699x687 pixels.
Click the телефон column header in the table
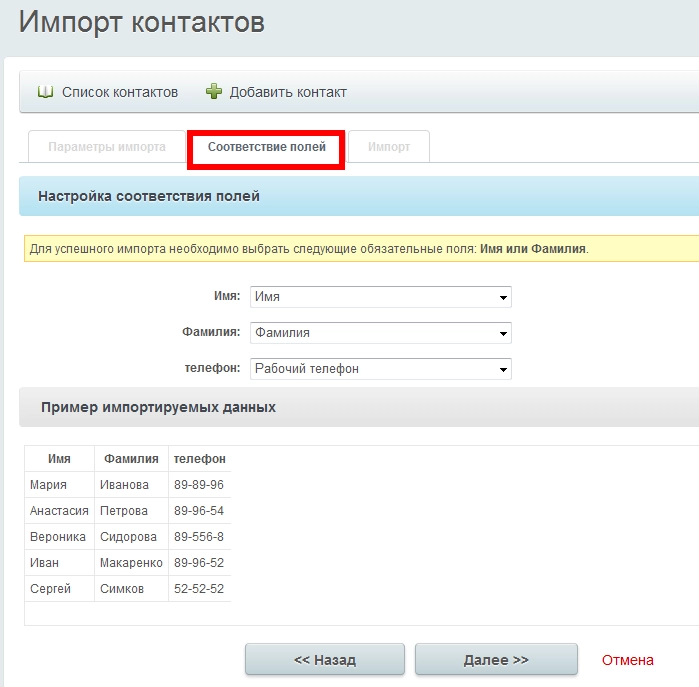coord(200,459)
